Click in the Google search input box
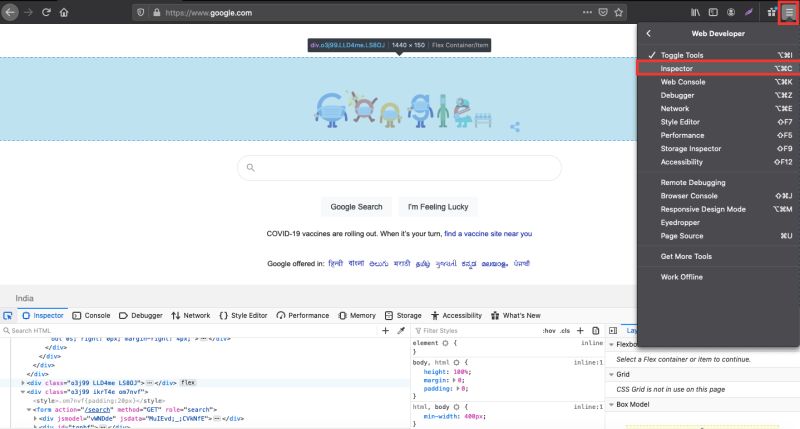Image resolution: width=800 pixels, height=429 pixels. click(x=399, y=167)
